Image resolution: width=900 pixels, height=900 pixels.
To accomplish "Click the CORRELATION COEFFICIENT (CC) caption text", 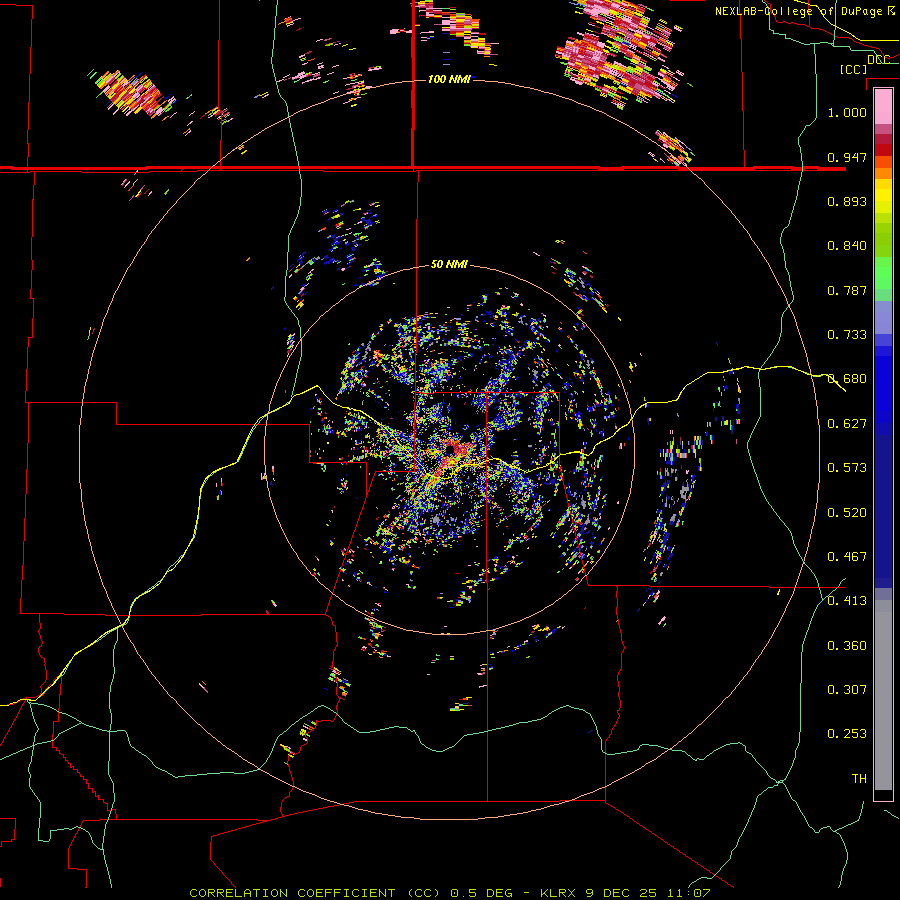I will pyautogui.click(x=315, y=893).
